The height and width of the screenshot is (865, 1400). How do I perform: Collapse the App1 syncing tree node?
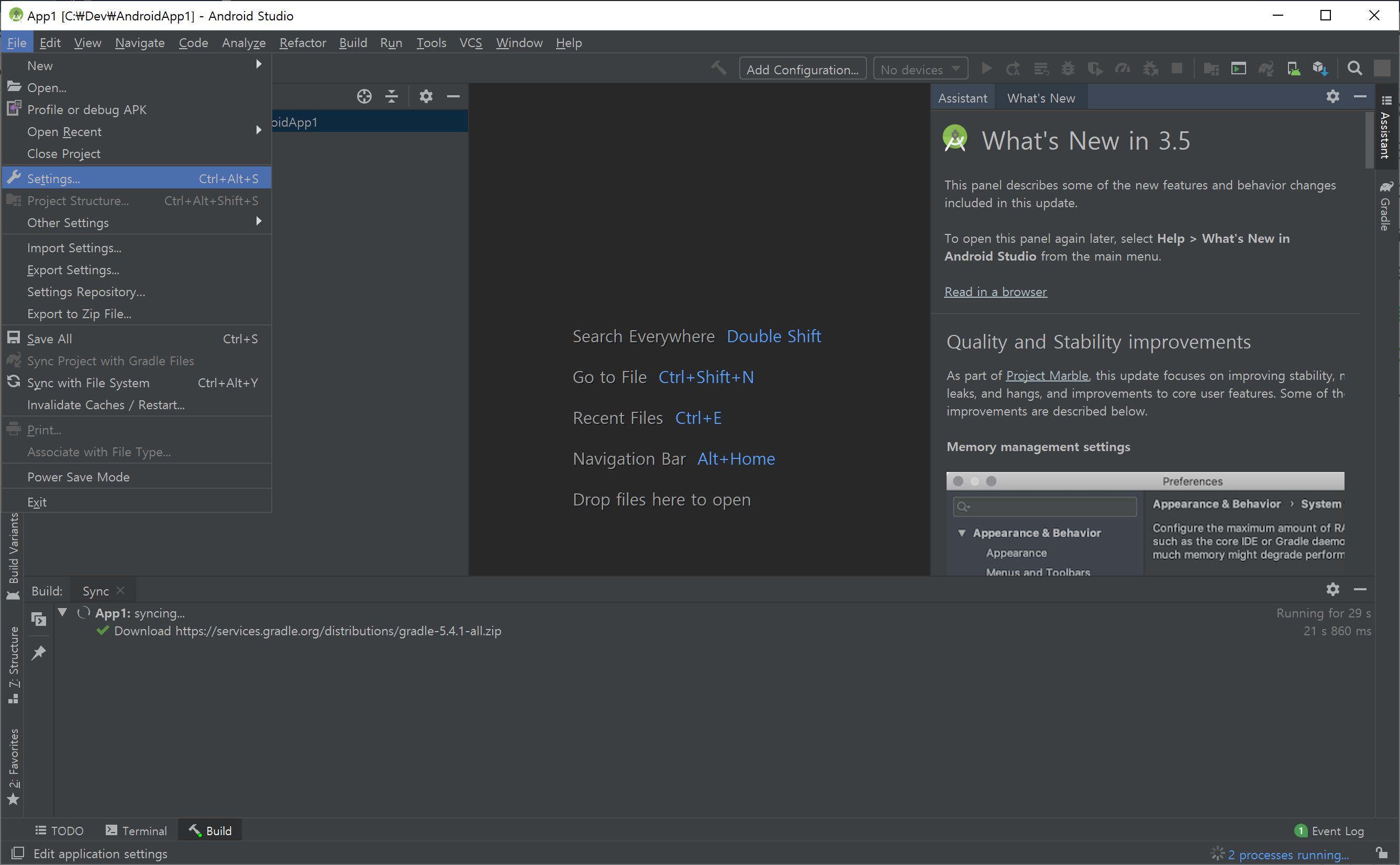tap(62, 613)
